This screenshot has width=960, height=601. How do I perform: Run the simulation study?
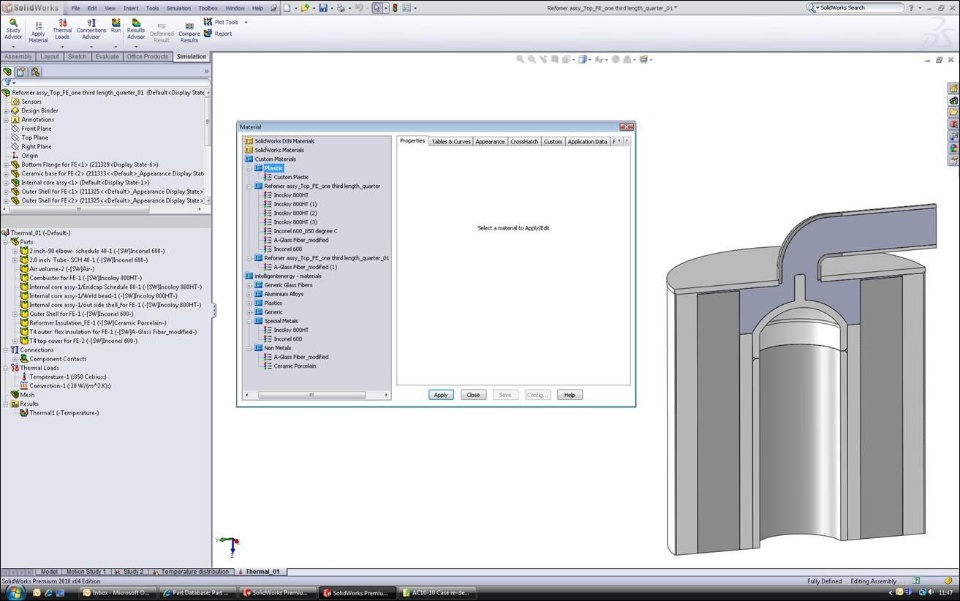116,26
